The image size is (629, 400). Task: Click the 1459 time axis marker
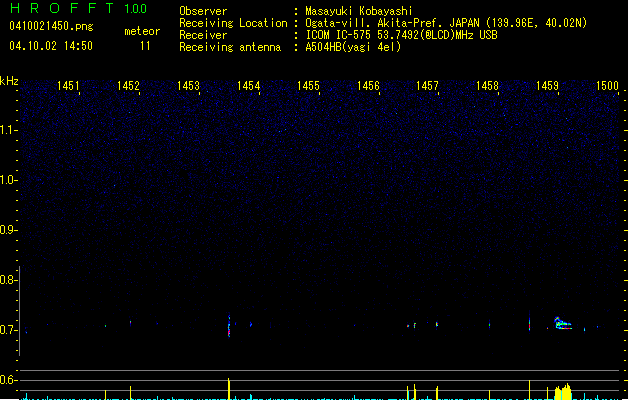547,86
